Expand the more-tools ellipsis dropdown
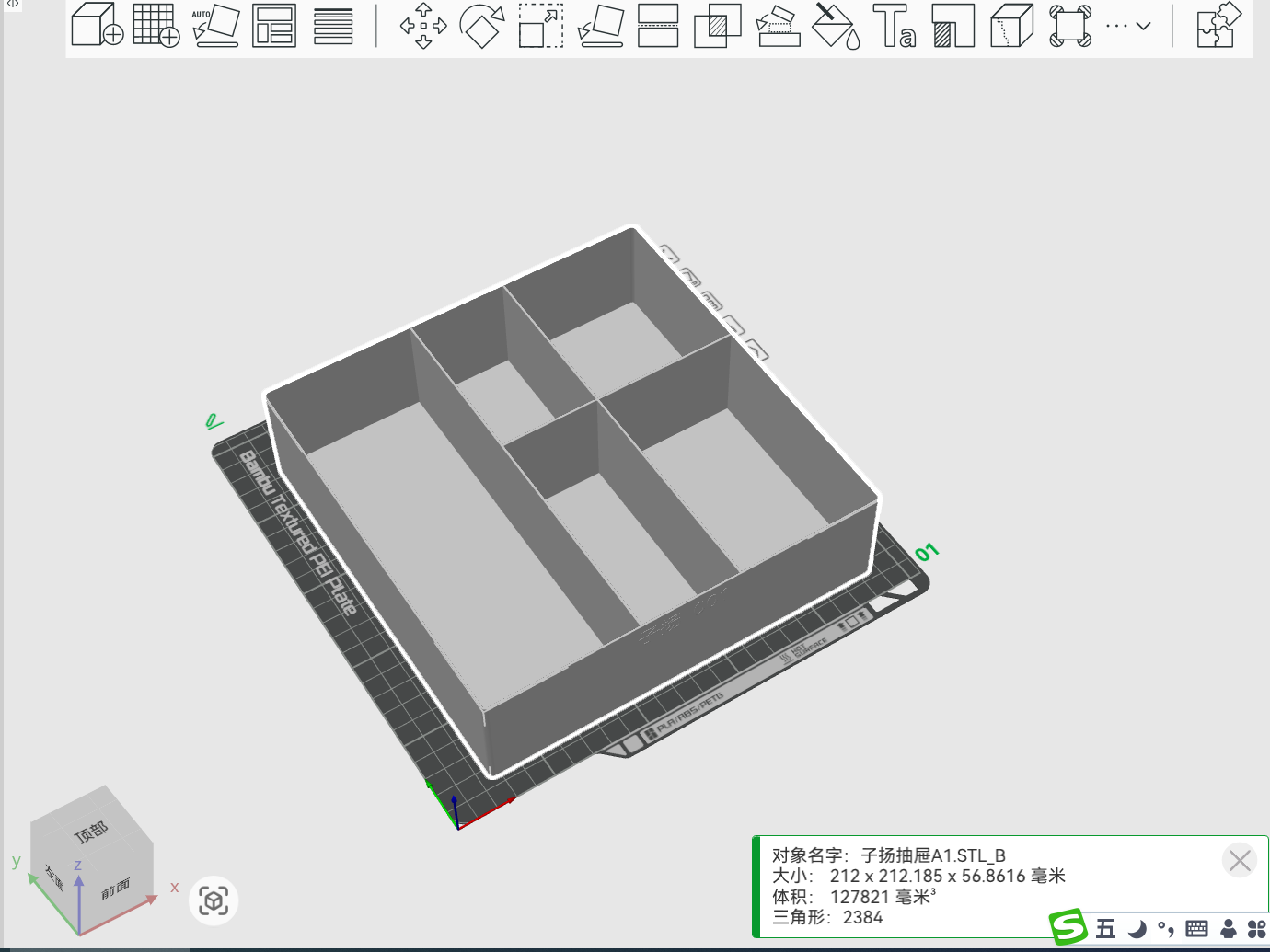The image size is (1270, 952). (1128, 26)
